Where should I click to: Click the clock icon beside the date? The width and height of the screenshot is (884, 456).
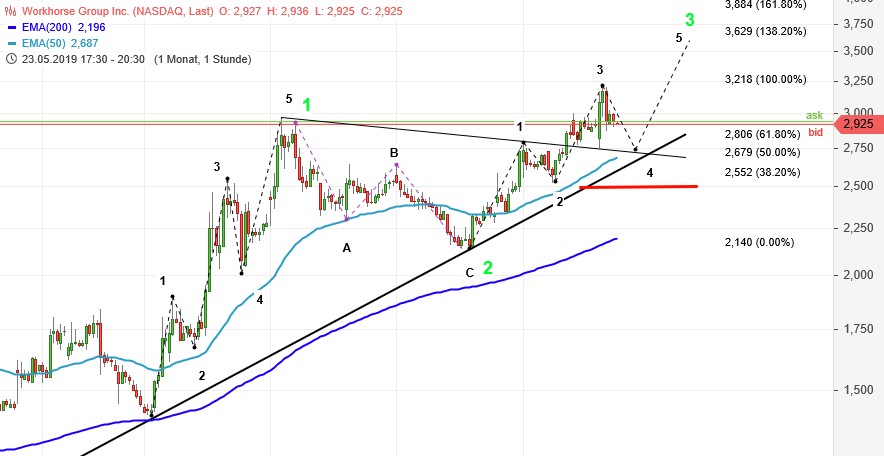pyautogui.click(x=9, y=59)
